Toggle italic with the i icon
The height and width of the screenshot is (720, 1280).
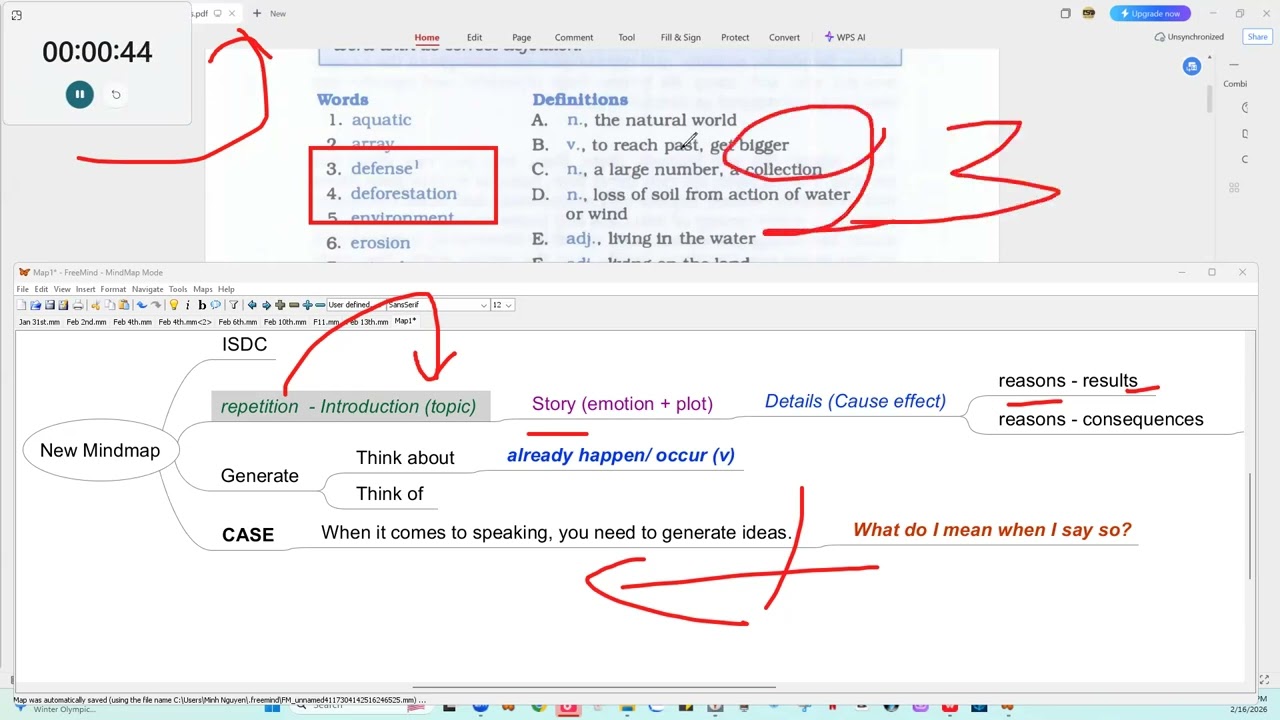[x=187, y=305]
